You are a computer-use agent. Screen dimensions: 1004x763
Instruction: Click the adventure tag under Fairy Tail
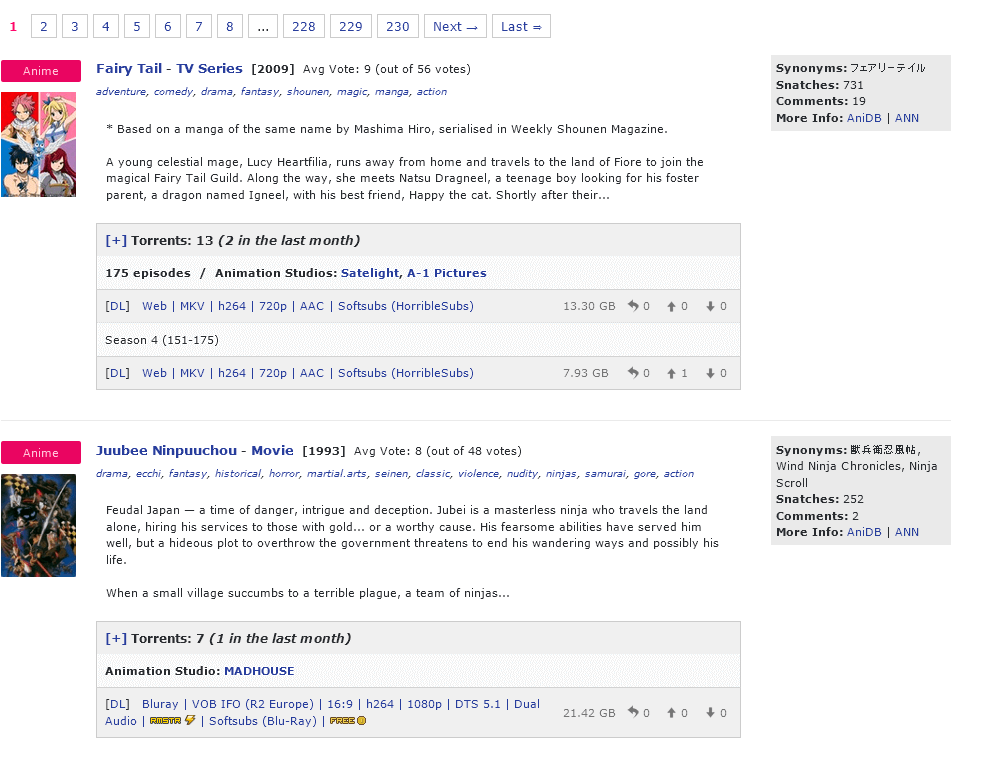point(121,92)
